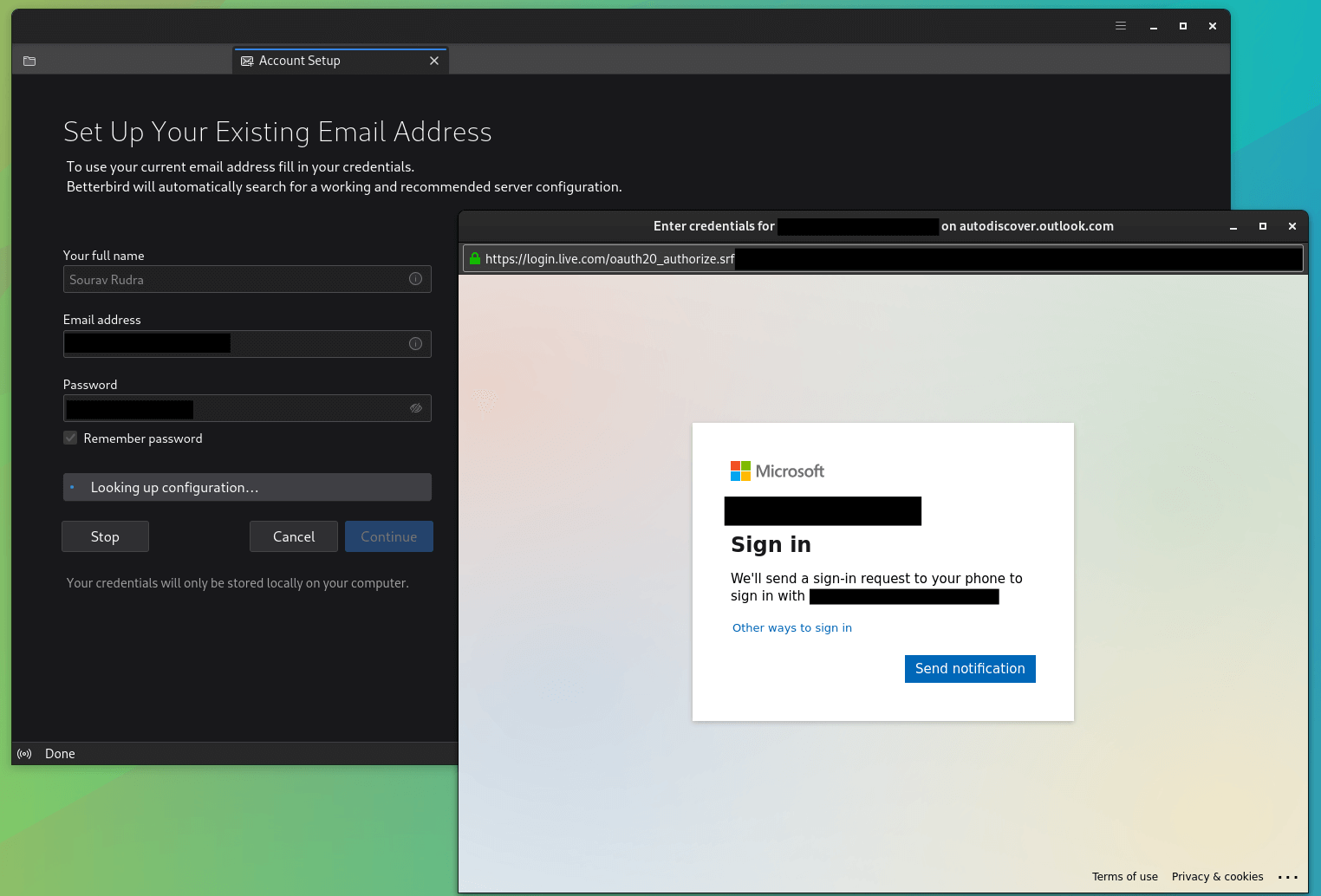Toggle password visibility eye icon
The width and height of the screenshot is (1321, 896).
point(415,408)
